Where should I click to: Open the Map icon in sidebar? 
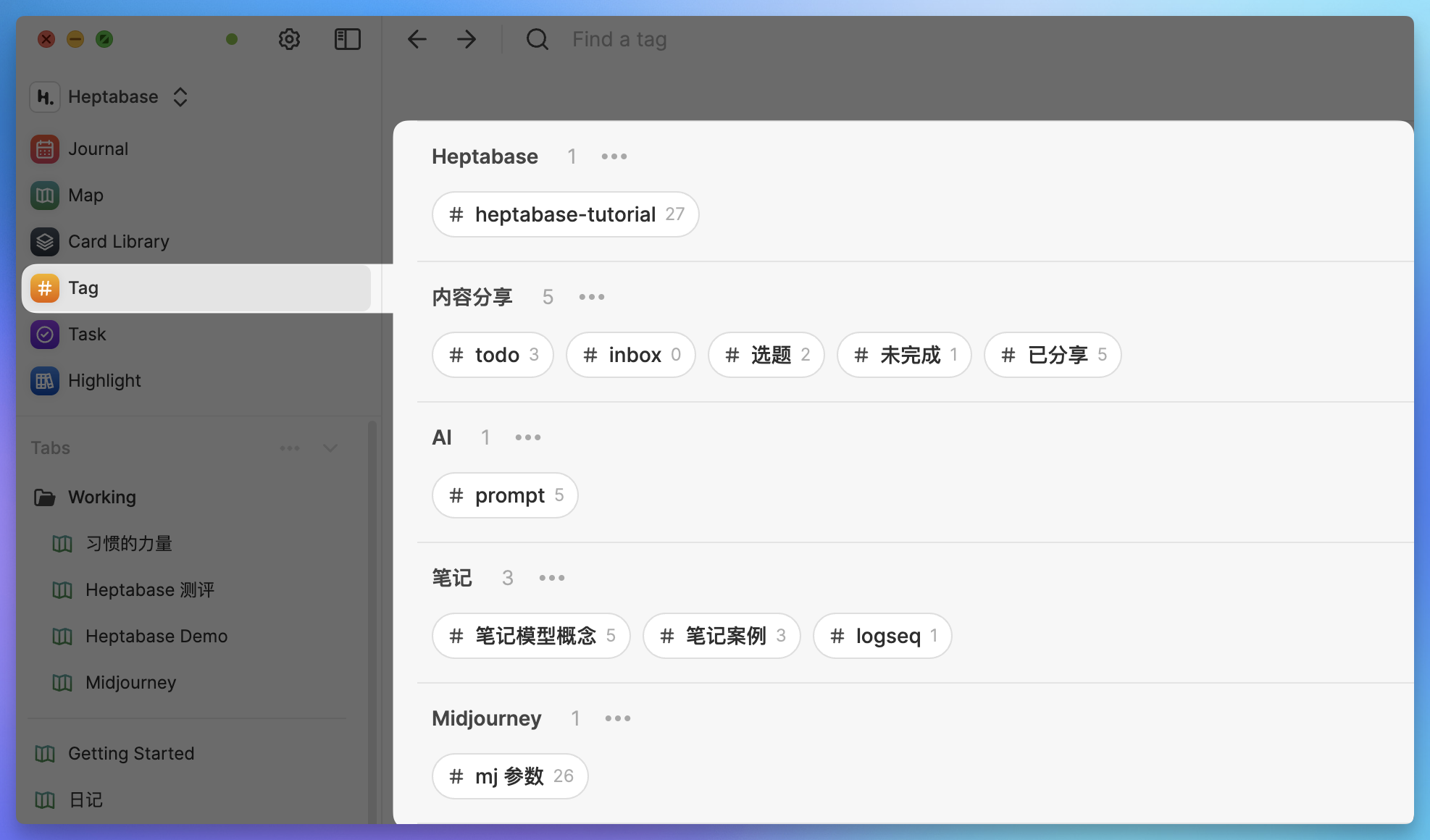(x=45, y=196)
